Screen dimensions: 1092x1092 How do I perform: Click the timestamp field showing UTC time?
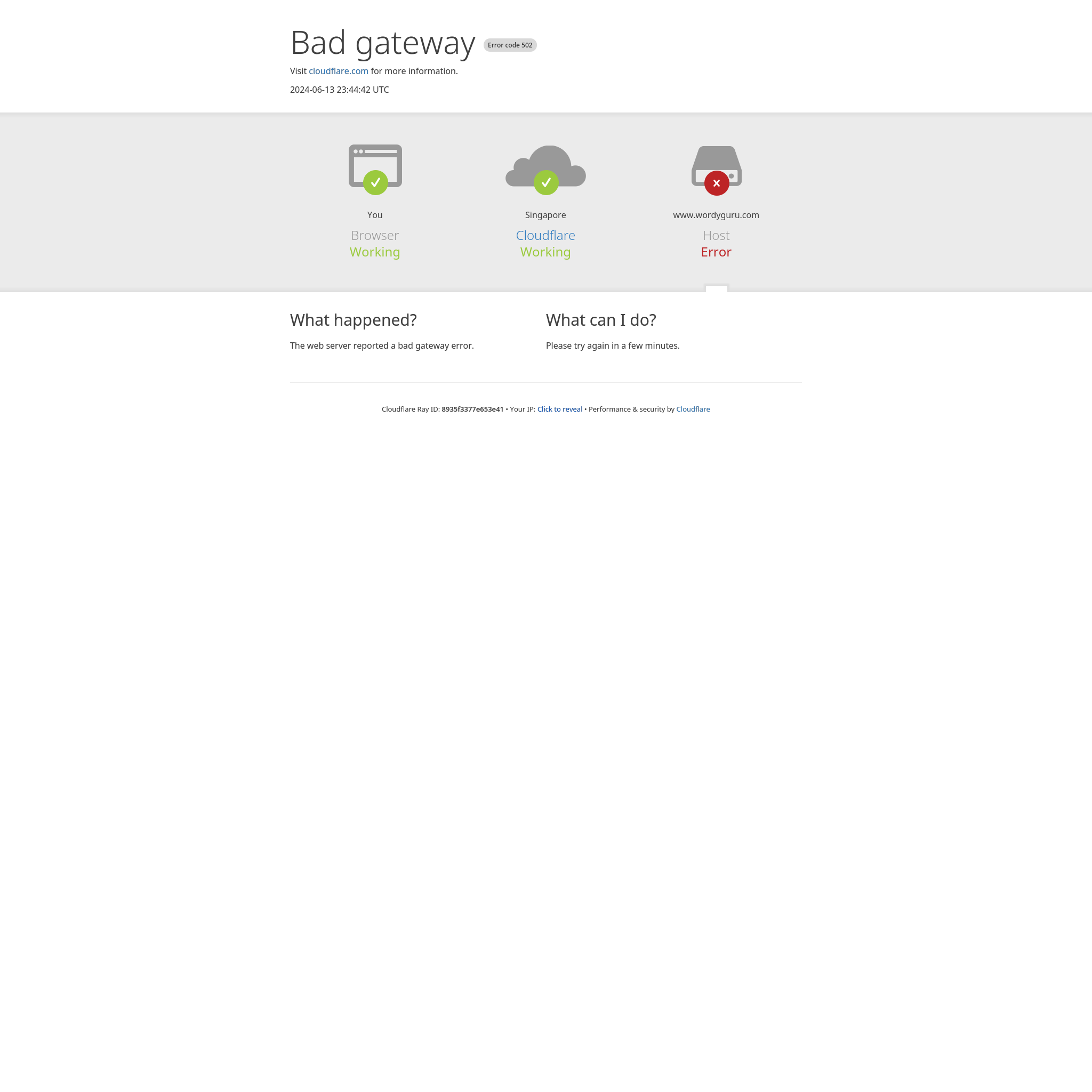pos(339,89)
